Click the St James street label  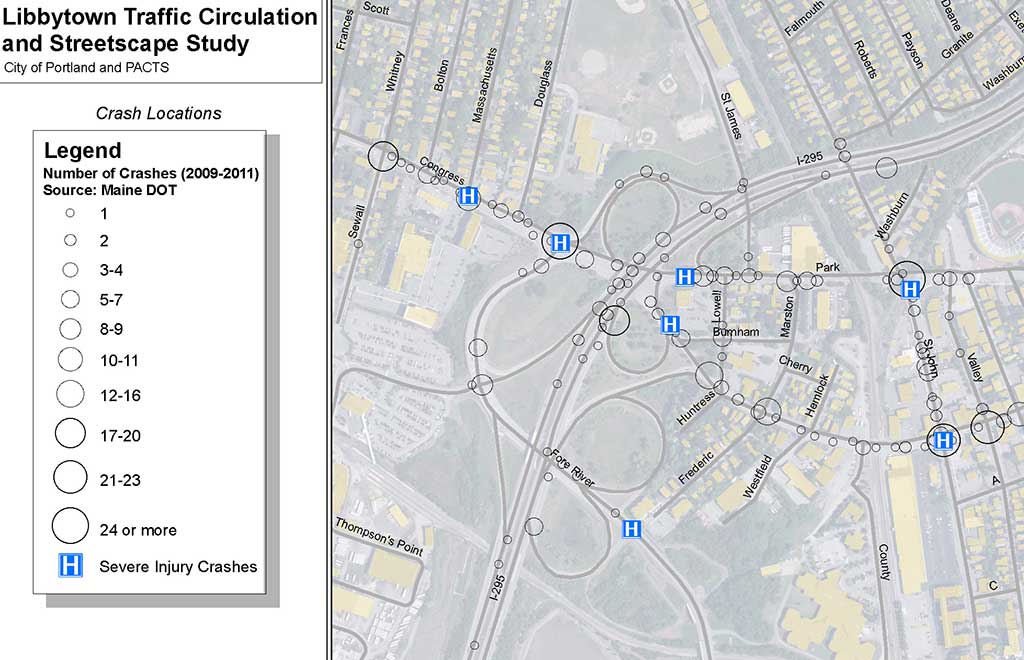tap(731, 117)
